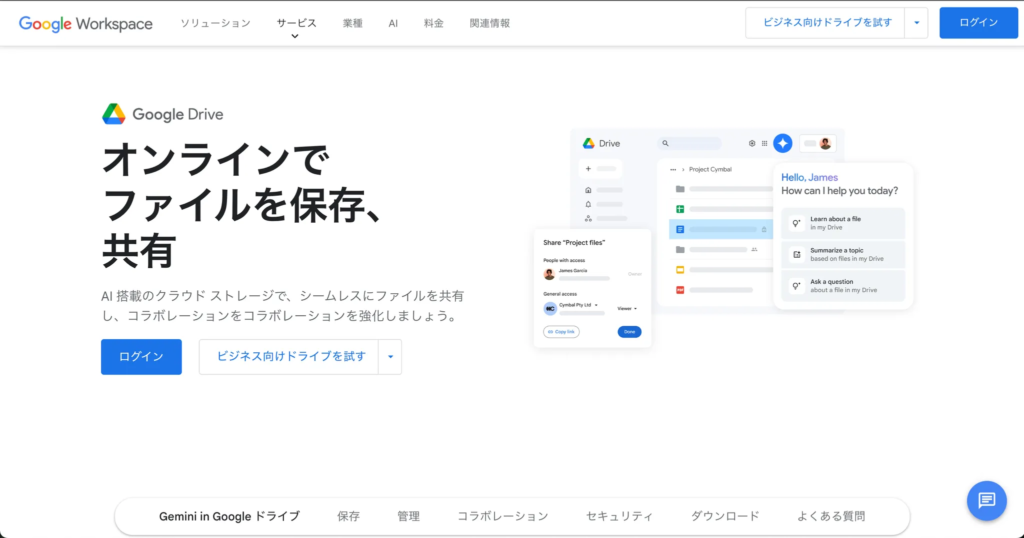The height and width of the screenshot is (538, 1024).
Task: Click the Google Workspace logo
Action: pyautogui.click(x=86, y=24)
